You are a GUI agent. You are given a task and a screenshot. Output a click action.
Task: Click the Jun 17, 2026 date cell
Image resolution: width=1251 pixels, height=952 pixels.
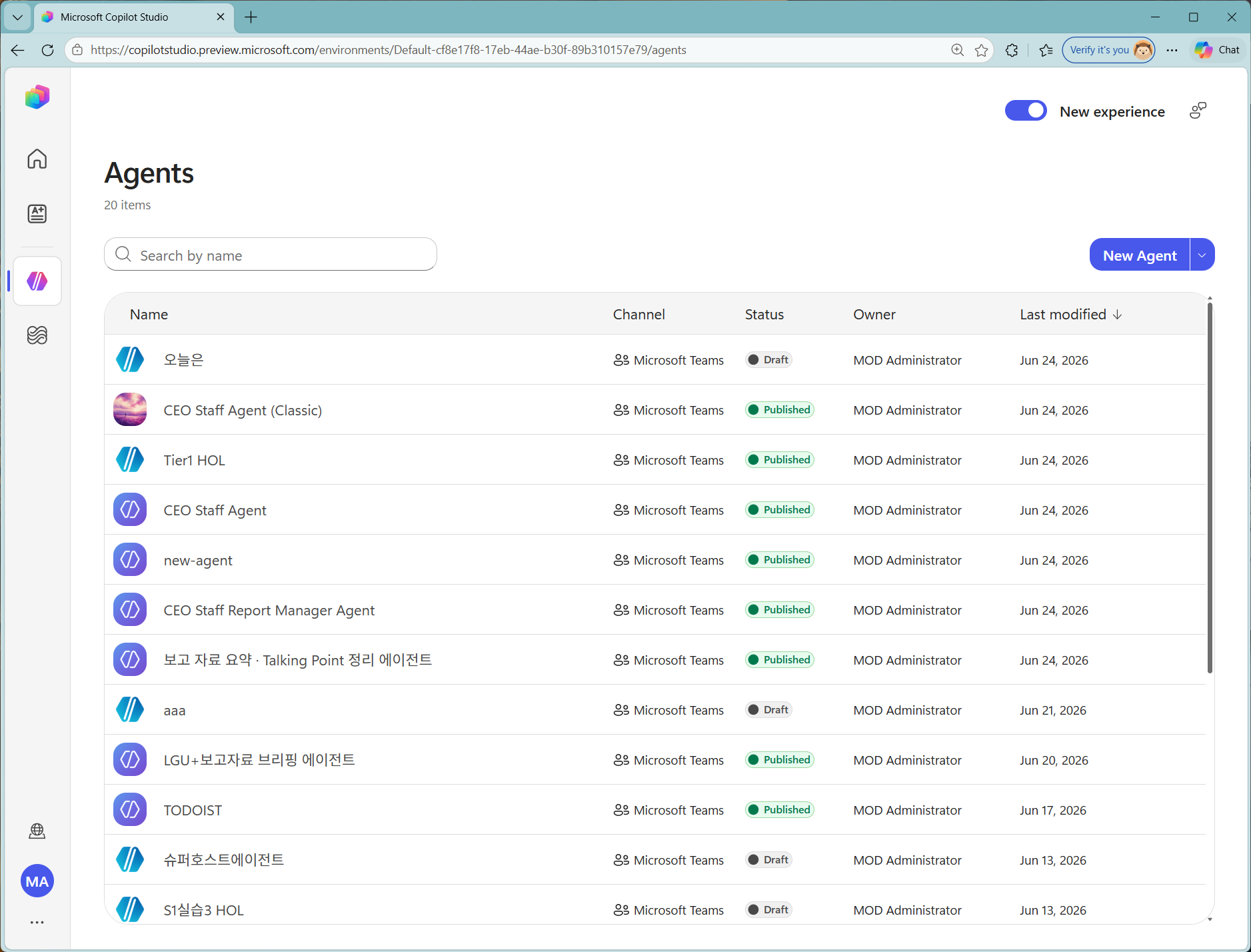point(1053,811)
